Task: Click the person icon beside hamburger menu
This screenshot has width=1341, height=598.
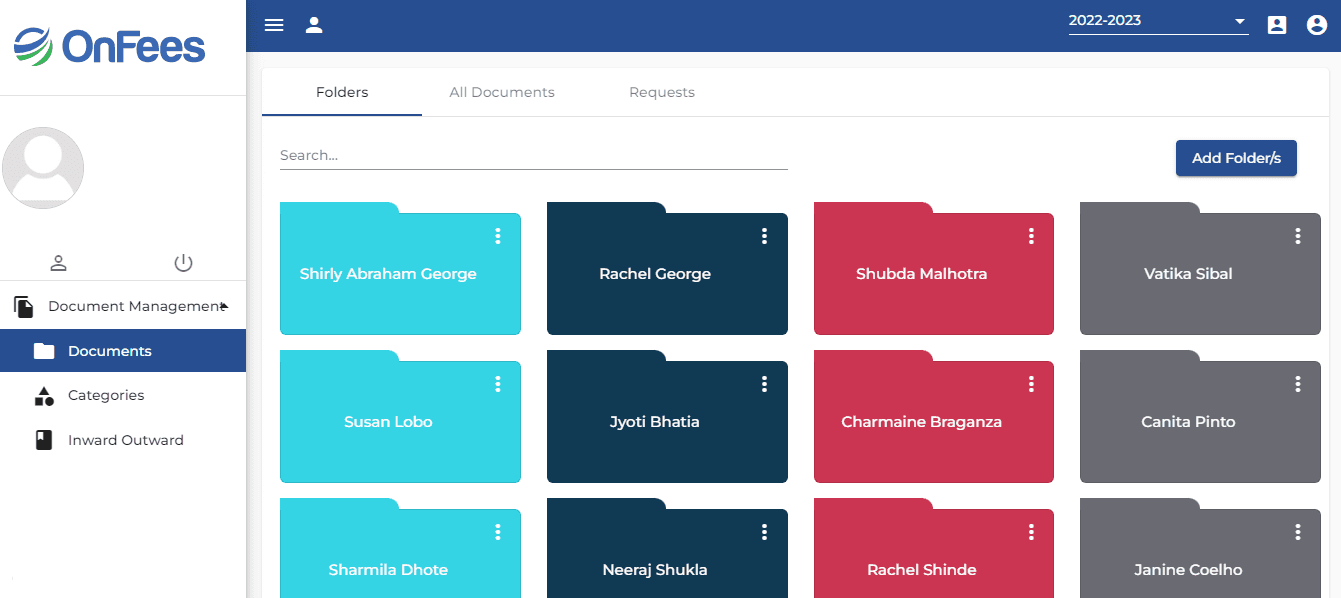Action: coord(314,25)
